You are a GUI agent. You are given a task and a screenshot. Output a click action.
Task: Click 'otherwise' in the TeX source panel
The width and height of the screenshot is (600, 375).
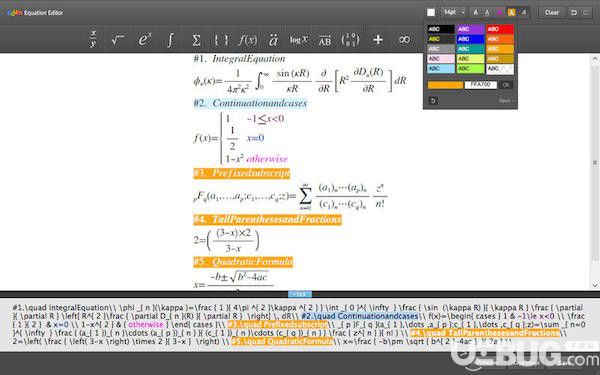[x=146, y=324]
